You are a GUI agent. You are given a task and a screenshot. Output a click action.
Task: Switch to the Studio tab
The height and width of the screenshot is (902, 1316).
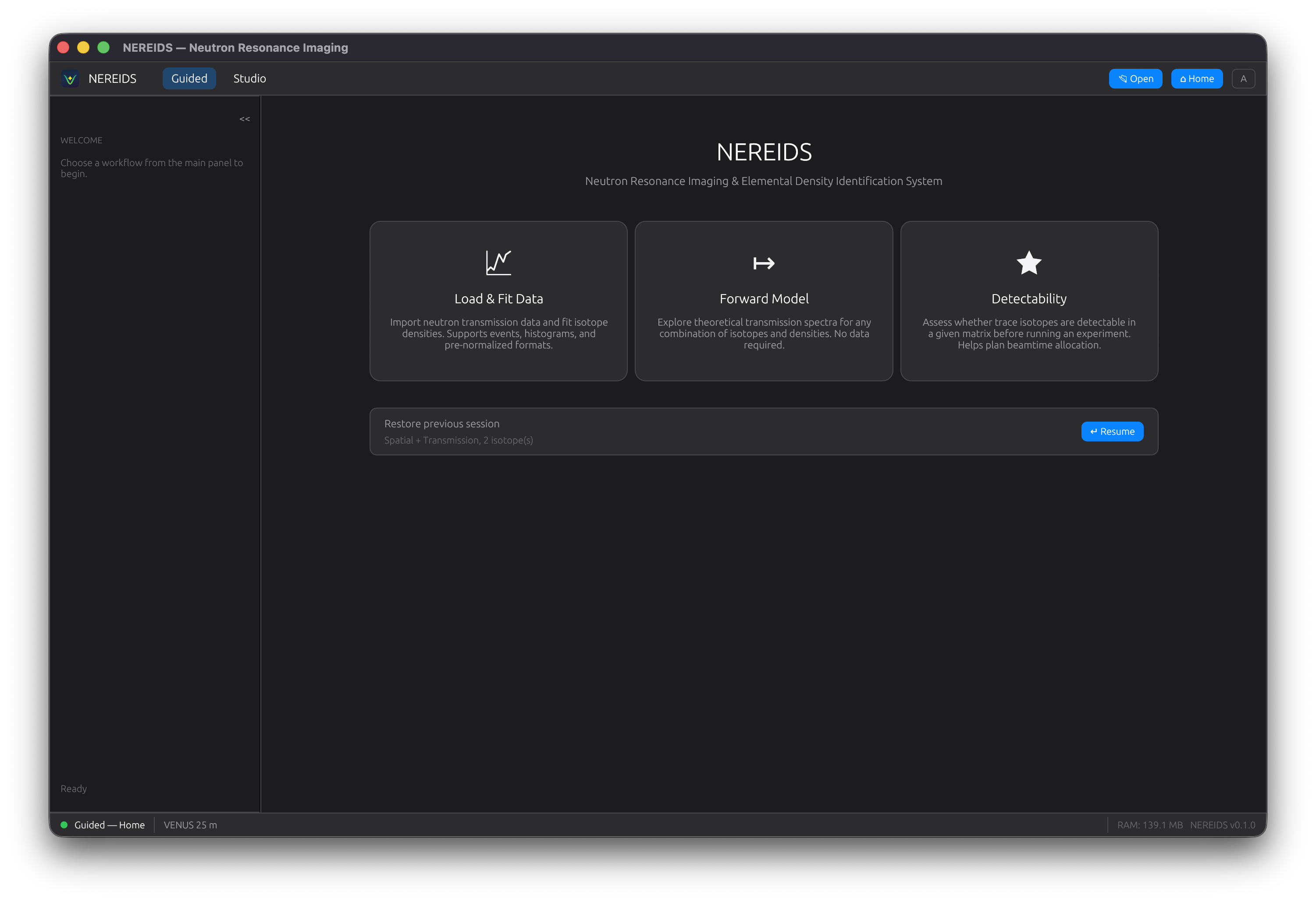[249, 78]
